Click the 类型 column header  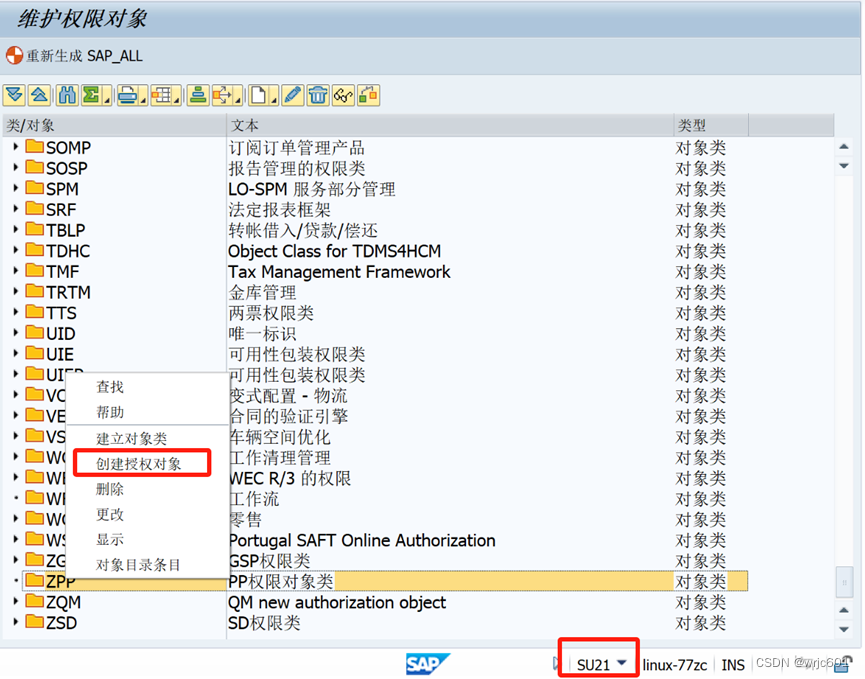(x=711, y=125)
